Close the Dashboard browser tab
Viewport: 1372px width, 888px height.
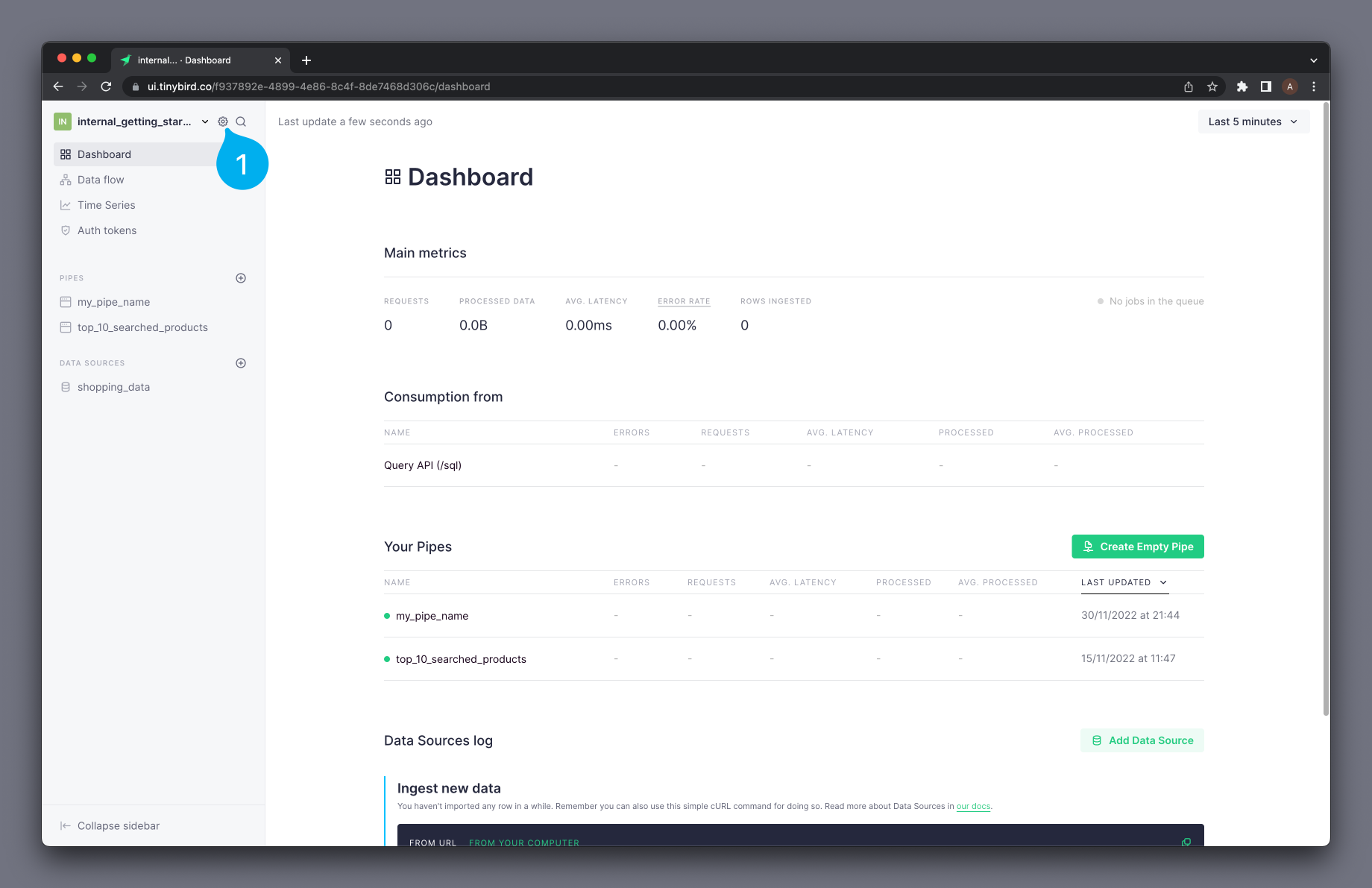pyautogui.click(x=278, y=60)
